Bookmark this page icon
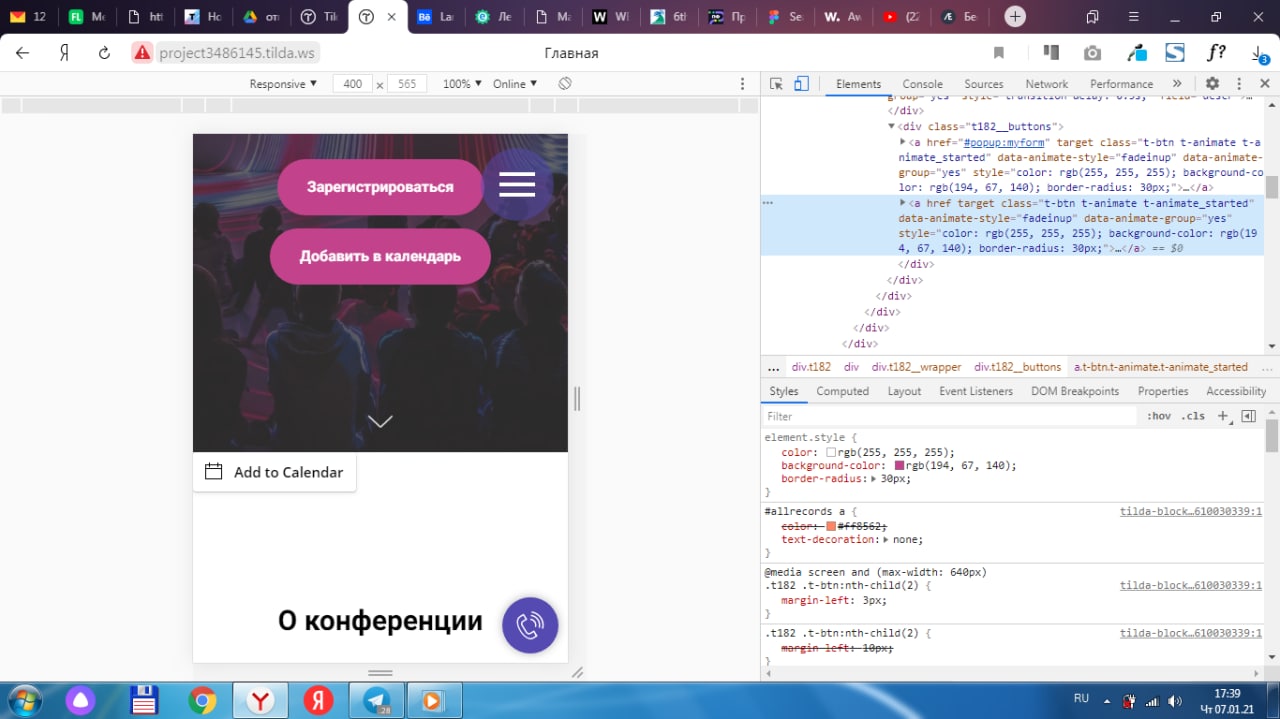This screenshot has height=719, width=1280. pos(999,53)
